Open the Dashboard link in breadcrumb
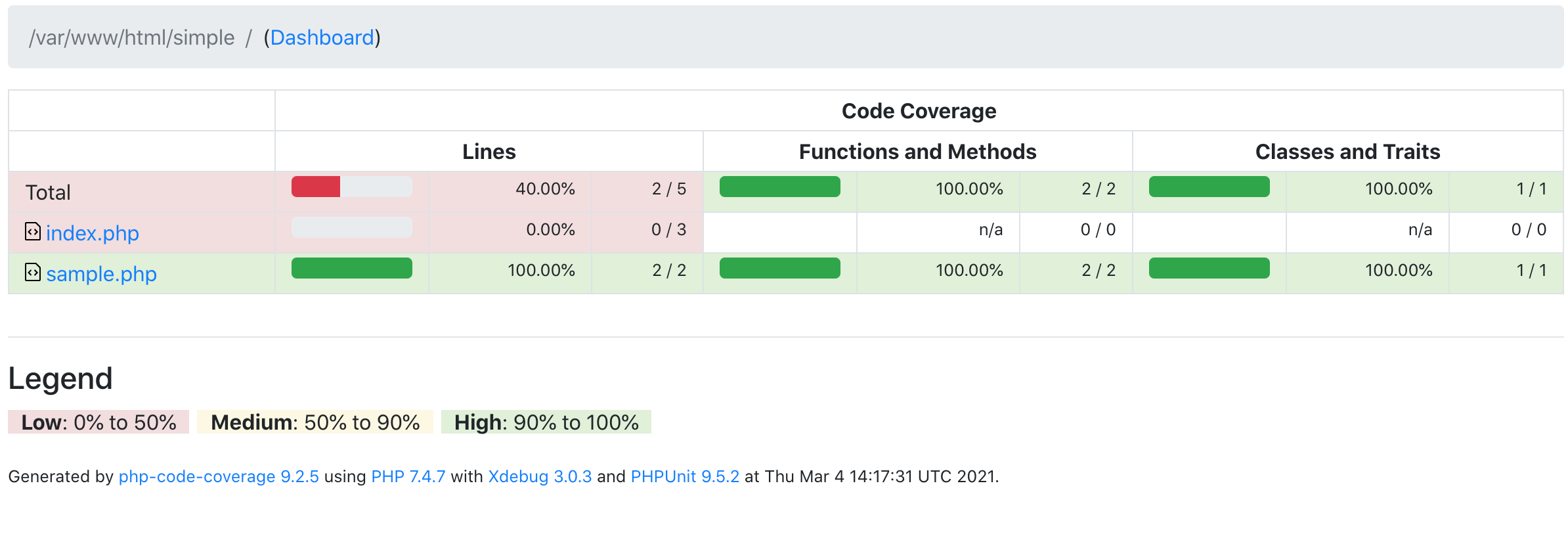The width and height of the screenshot is (1568, 540). (322, 38)
